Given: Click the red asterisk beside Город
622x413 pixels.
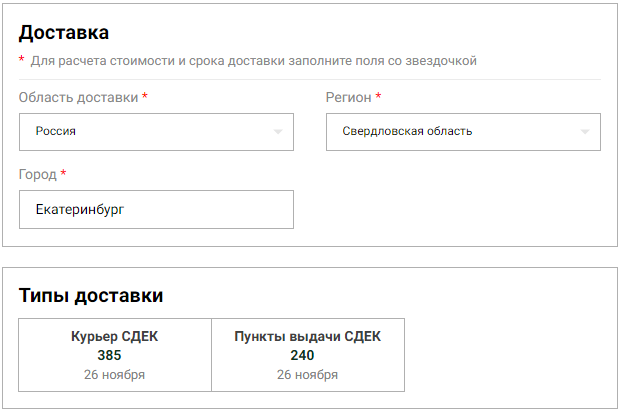Looking at the screenshot, I should (x=63, y=173).
